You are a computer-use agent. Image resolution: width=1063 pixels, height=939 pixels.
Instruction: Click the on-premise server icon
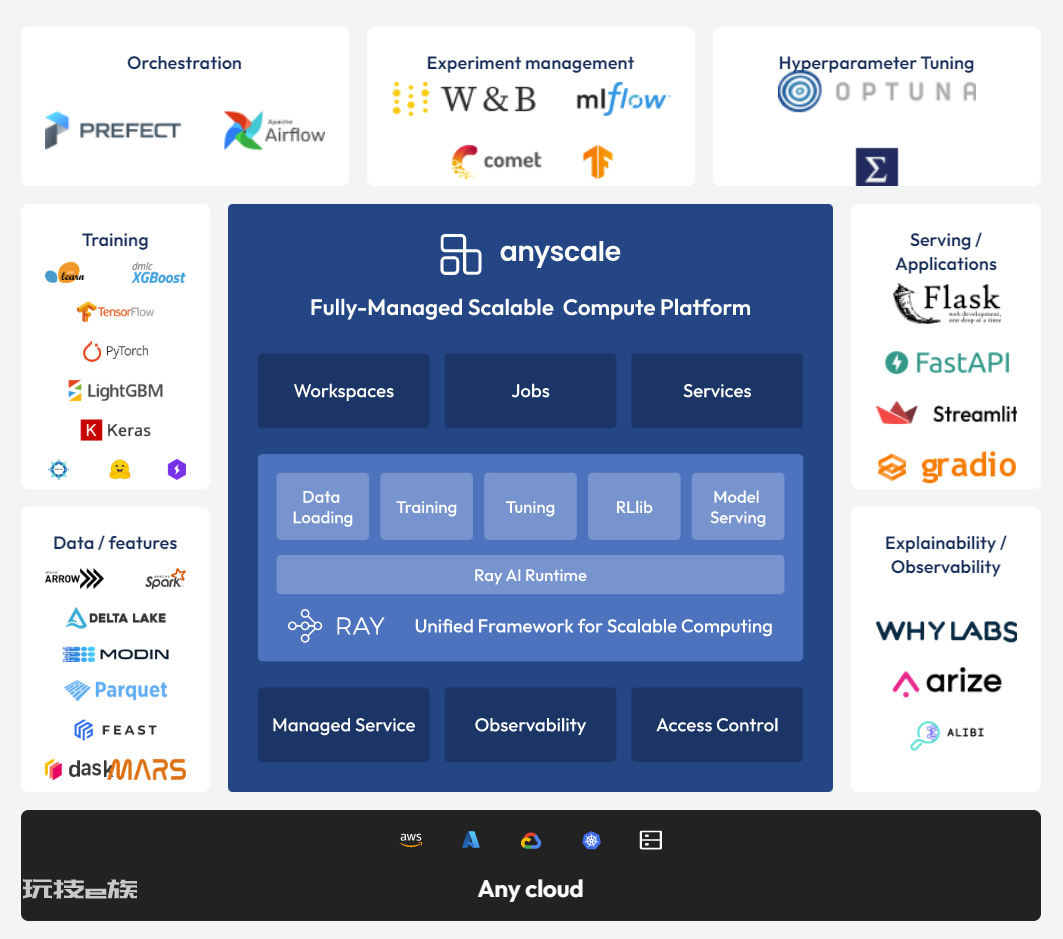click(x=651, y=841)
